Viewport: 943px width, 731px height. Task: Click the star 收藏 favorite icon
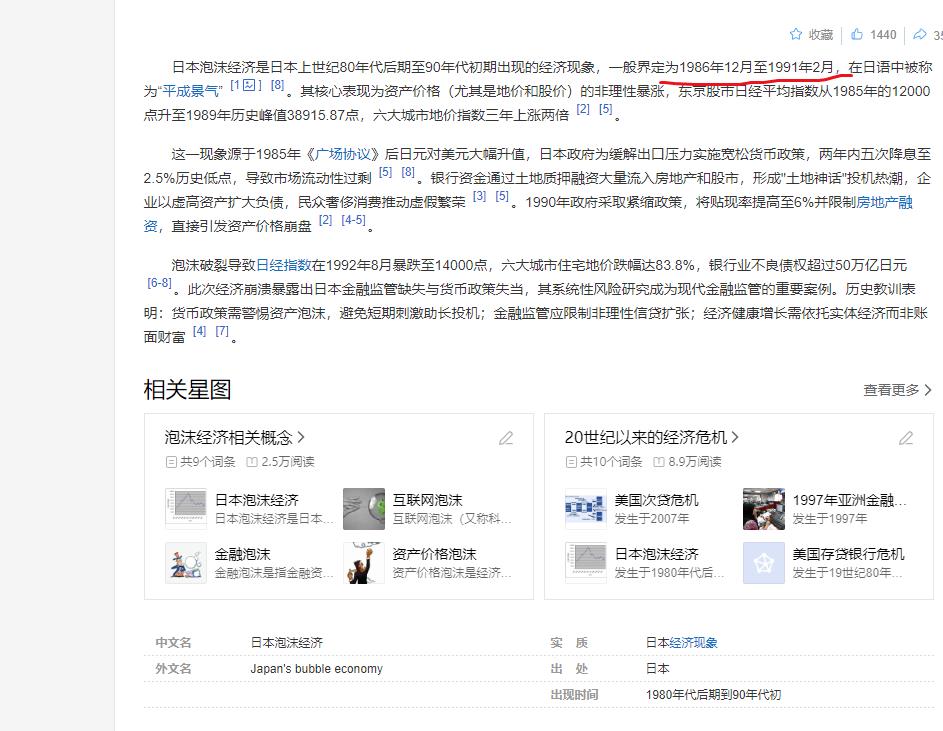(796, 34)
